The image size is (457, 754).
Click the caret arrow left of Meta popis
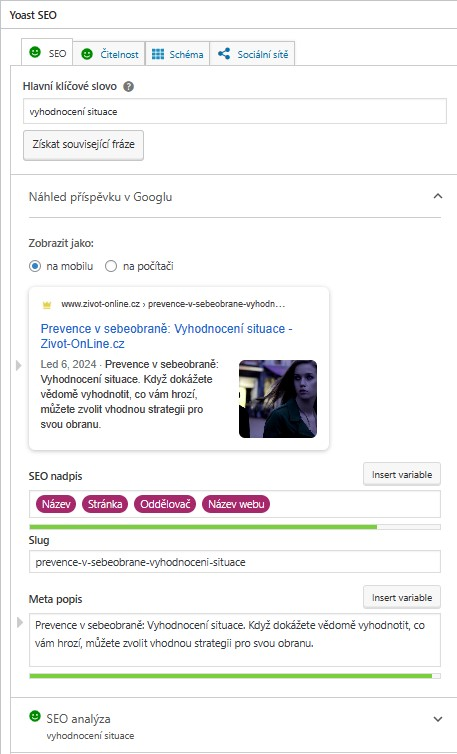20,623
